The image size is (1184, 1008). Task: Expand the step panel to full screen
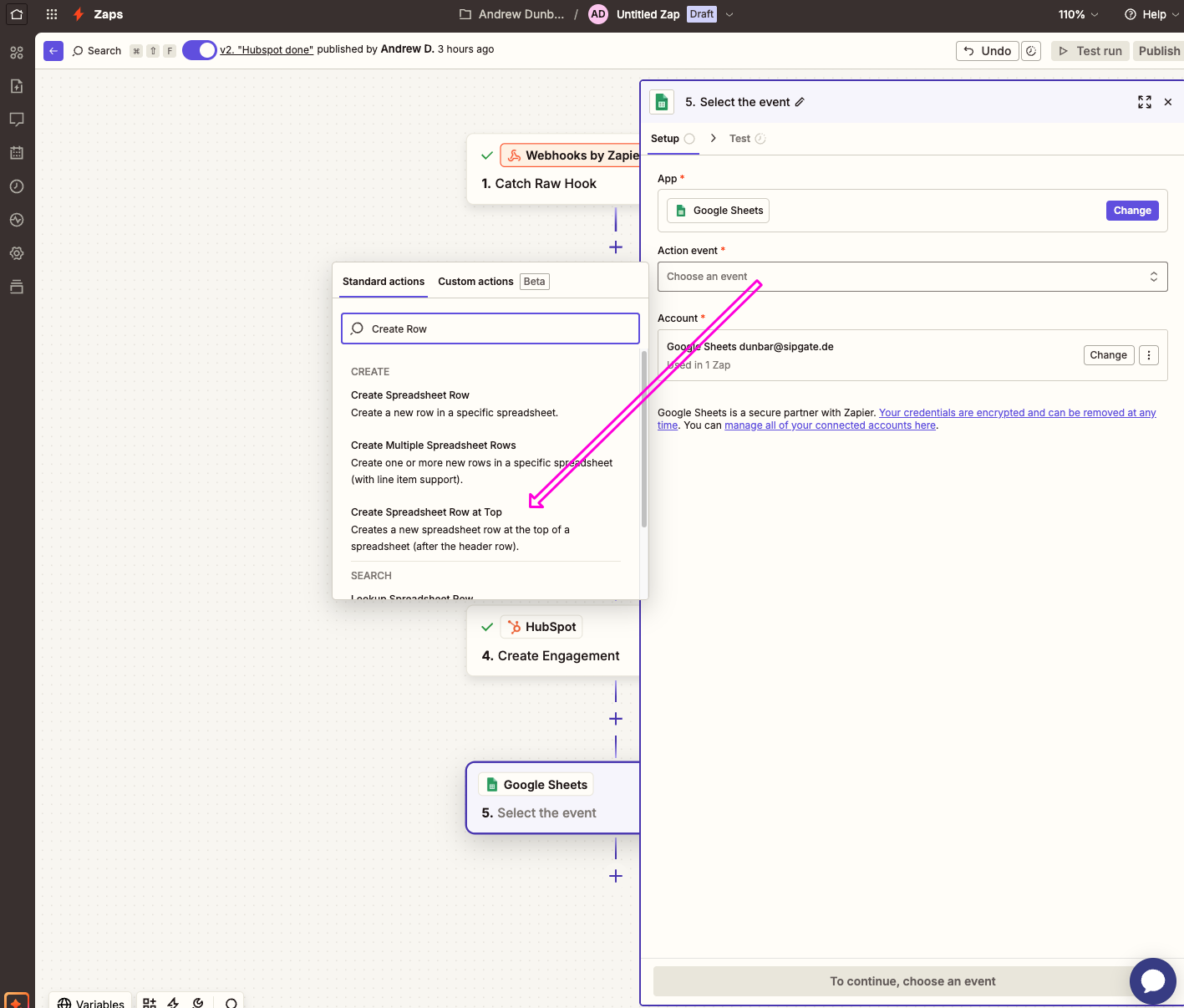point(1145,102)
